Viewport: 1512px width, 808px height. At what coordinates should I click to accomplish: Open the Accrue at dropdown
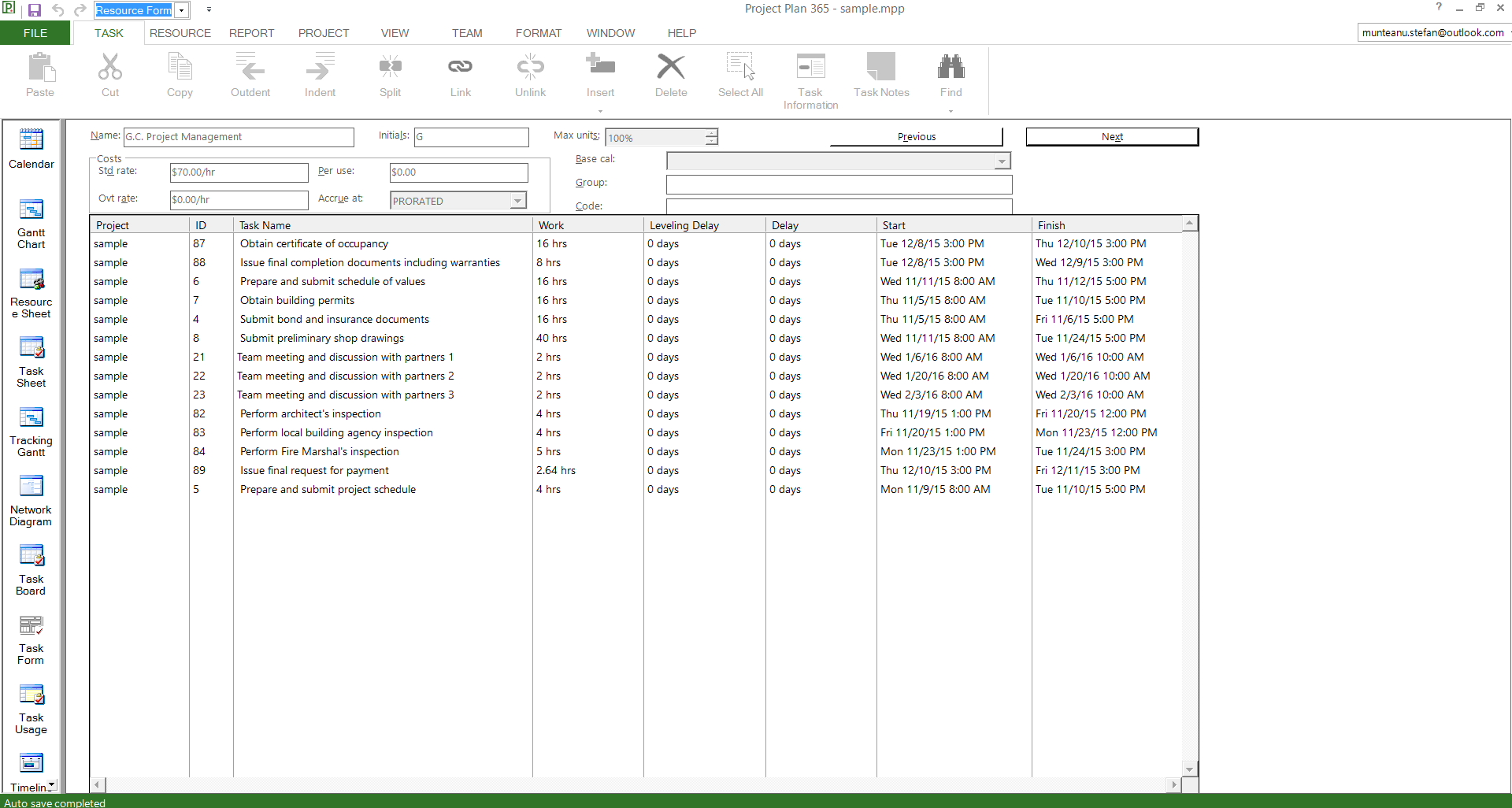(517, 200)
